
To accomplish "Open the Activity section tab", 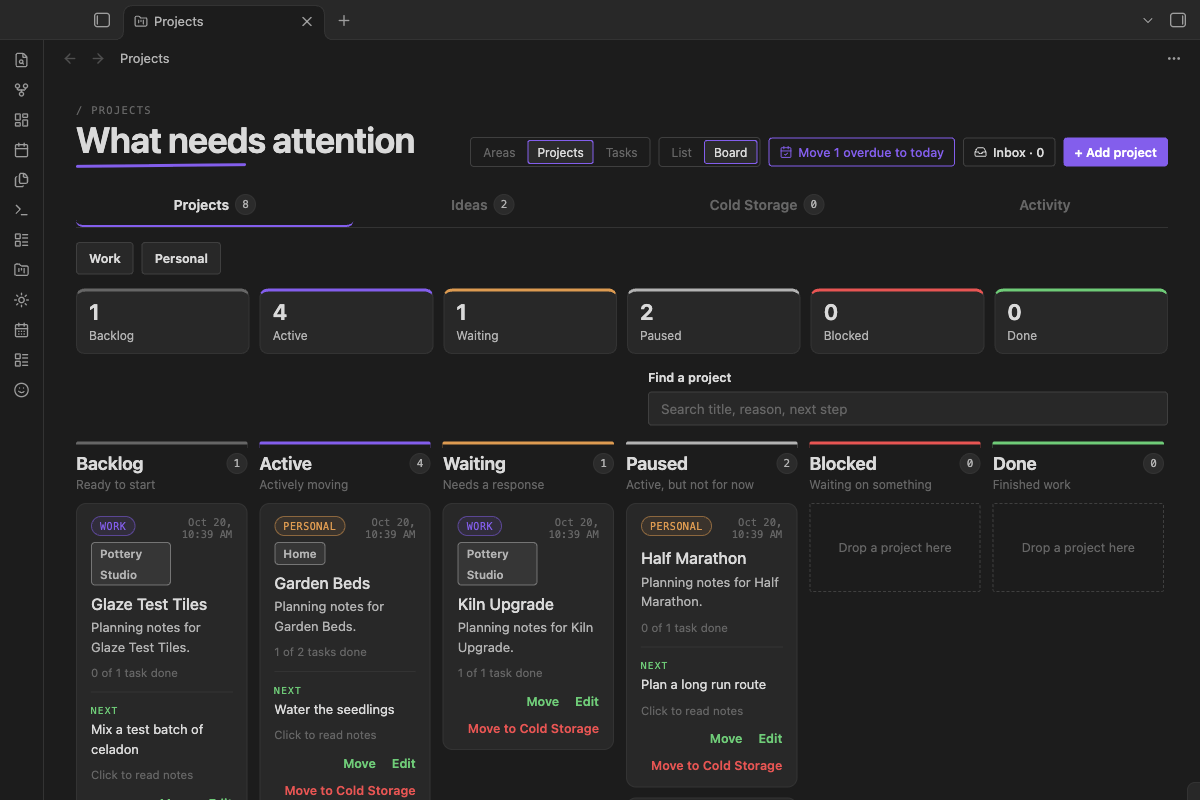I will tap(1044, 205).
